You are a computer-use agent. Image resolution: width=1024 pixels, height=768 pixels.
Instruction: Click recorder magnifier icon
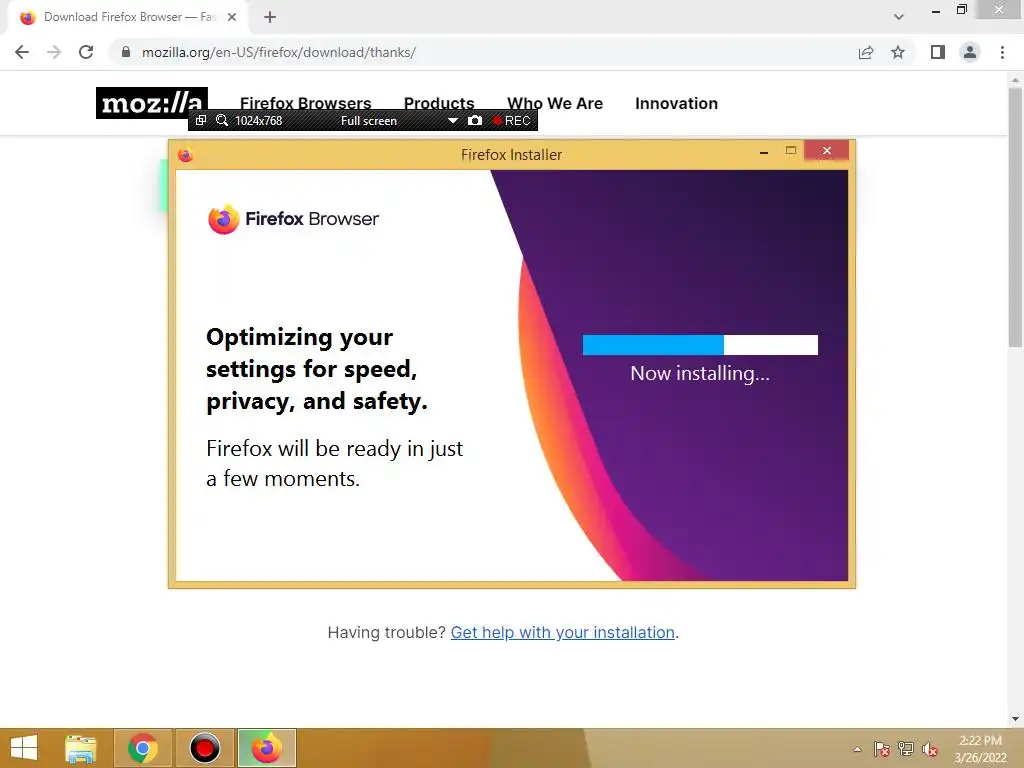222,120
